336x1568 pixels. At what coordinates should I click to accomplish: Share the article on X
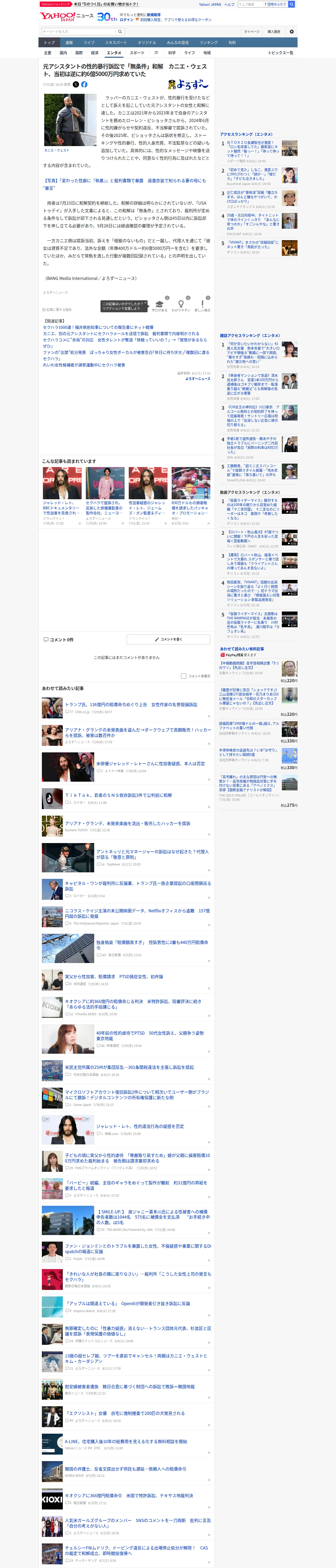tap(76, 85)
